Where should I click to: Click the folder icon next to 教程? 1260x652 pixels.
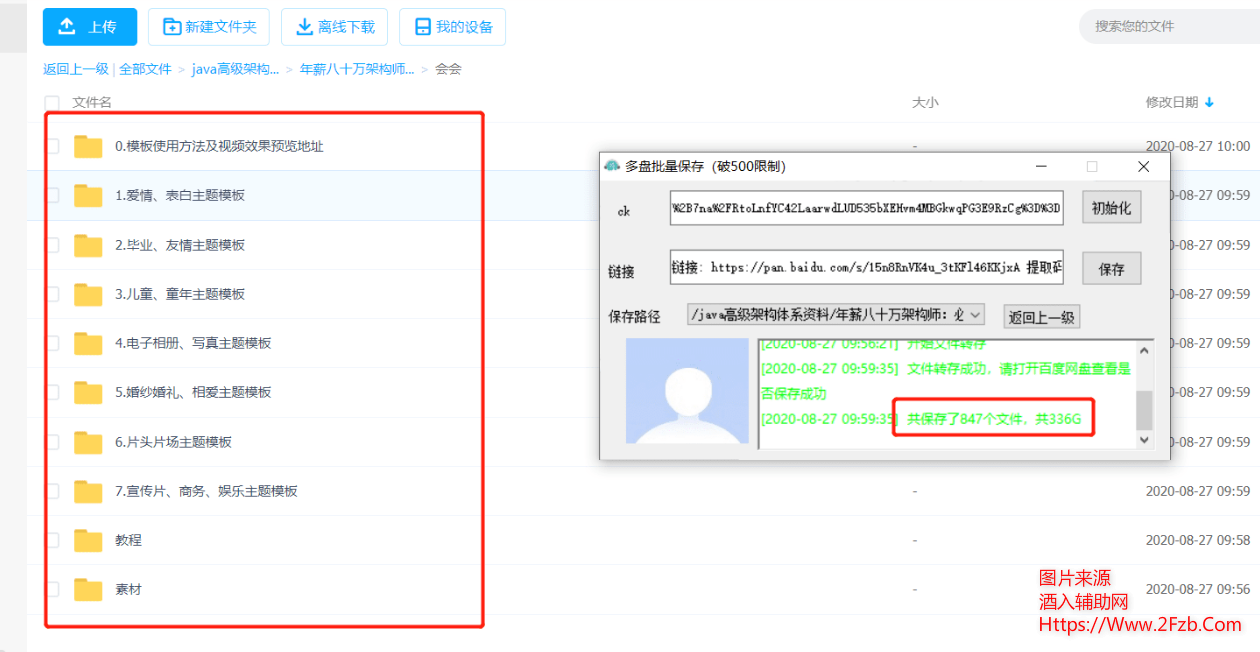[88, 541]
